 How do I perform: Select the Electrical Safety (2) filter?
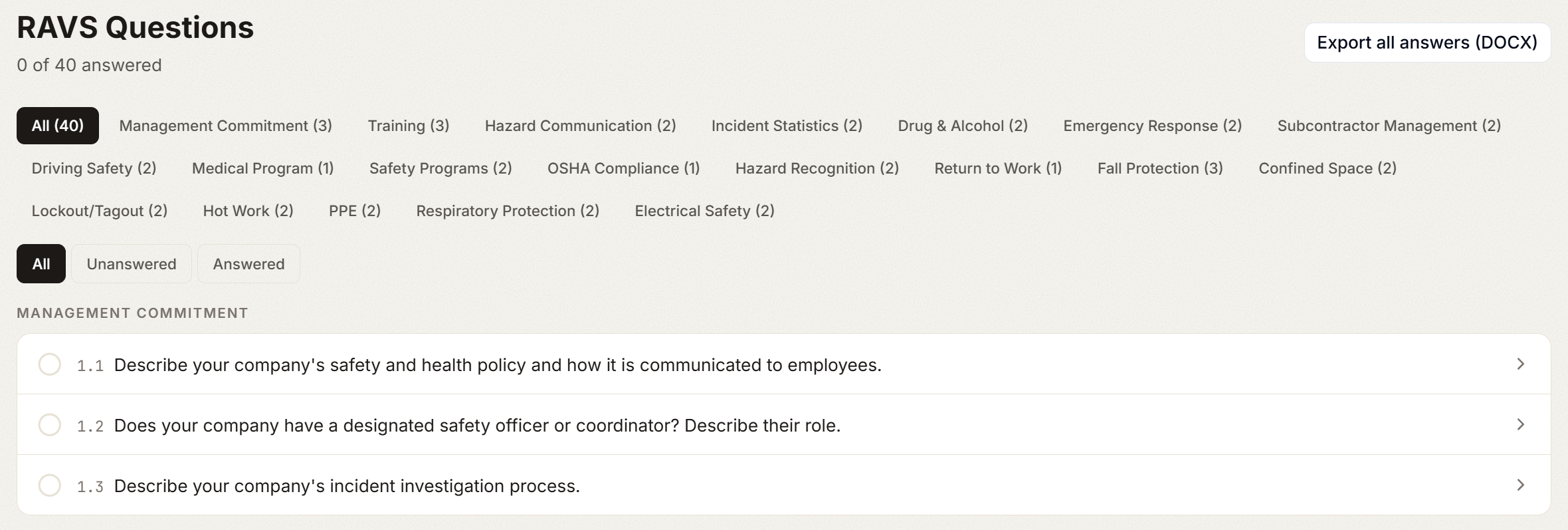[704, 211]
